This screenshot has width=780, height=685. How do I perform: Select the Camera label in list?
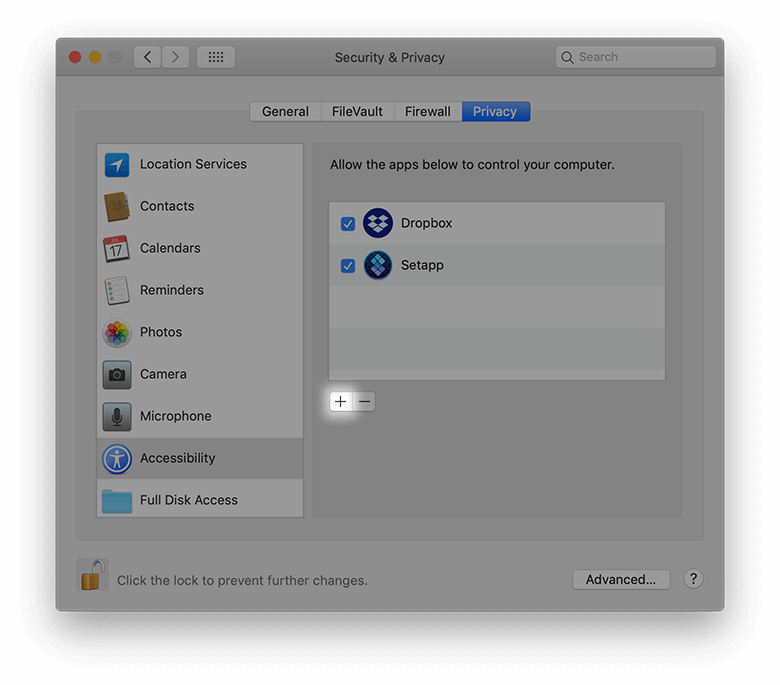163,374
